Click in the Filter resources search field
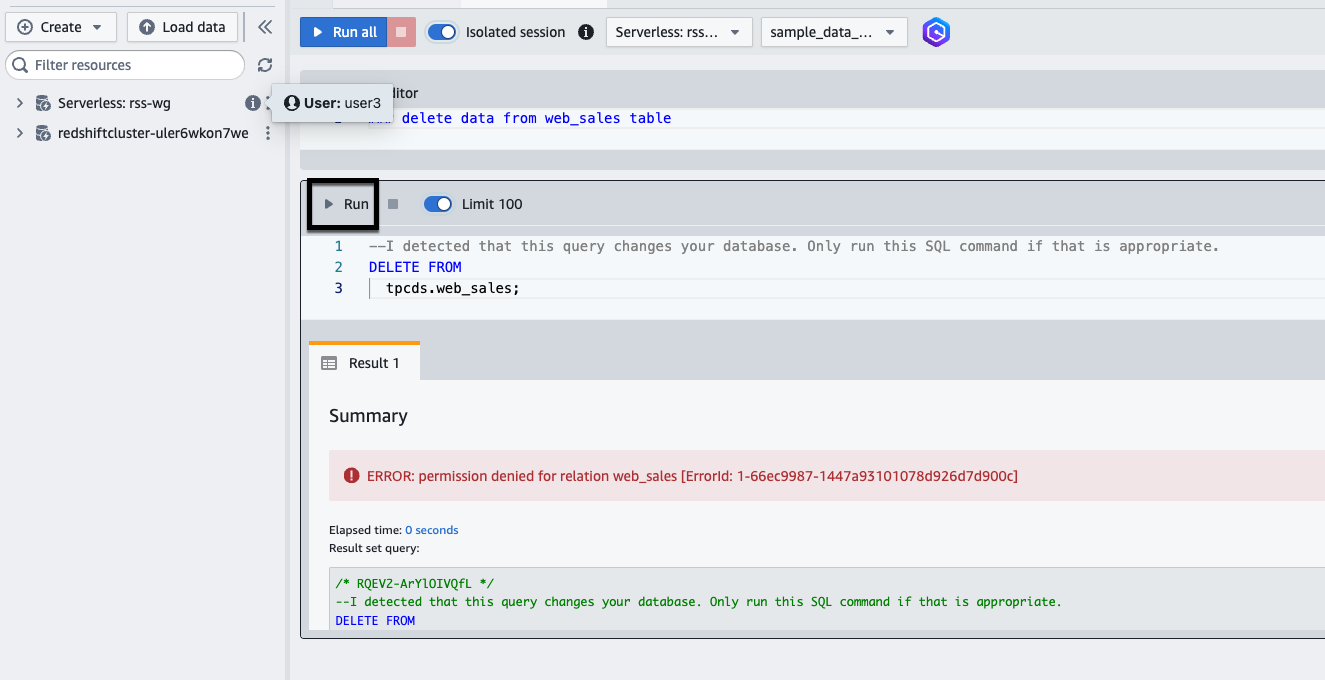1325x680 pixels. tap(135, 65)
